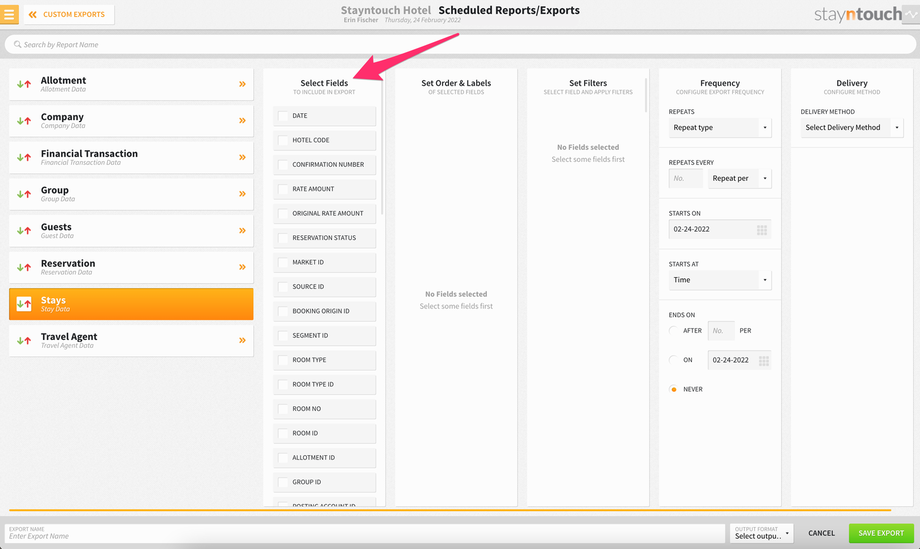The width and height of the screenshot is (920, 549).
Task: Check the ROOM TYPE ID checkbox
Action: (283, 385)
